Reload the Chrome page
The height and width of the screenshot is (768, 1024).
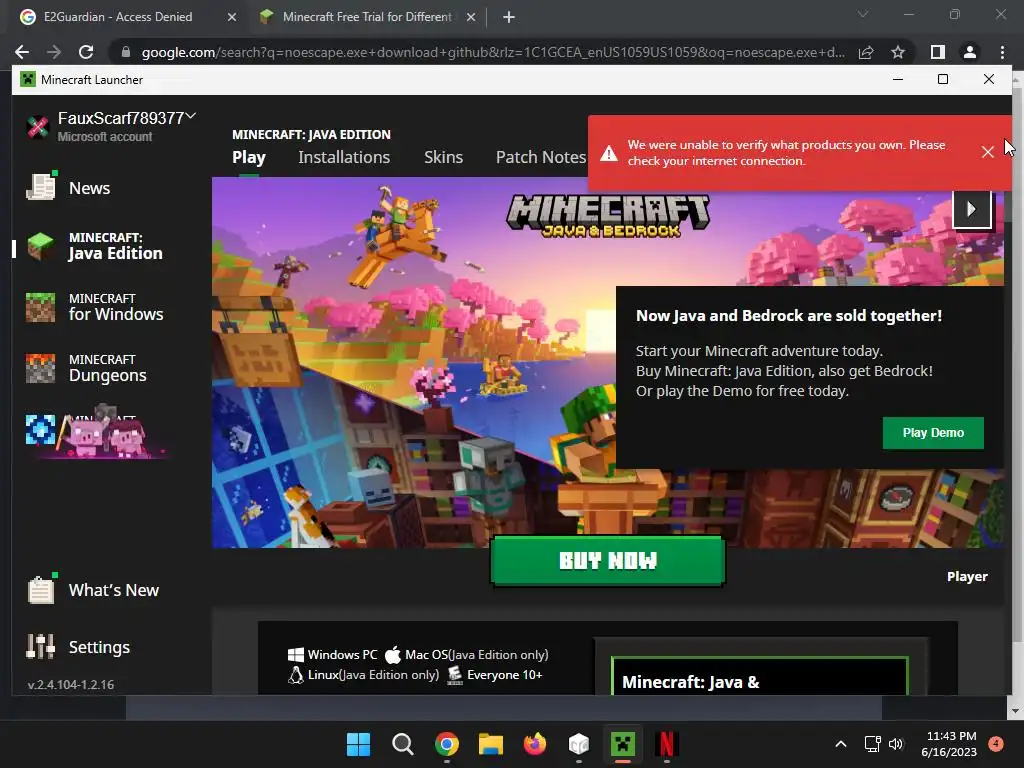86,52
